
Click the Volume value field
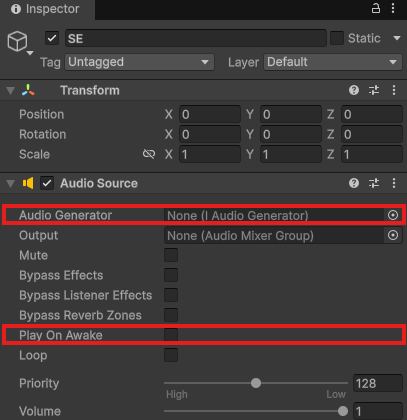(x=378, y=411)
